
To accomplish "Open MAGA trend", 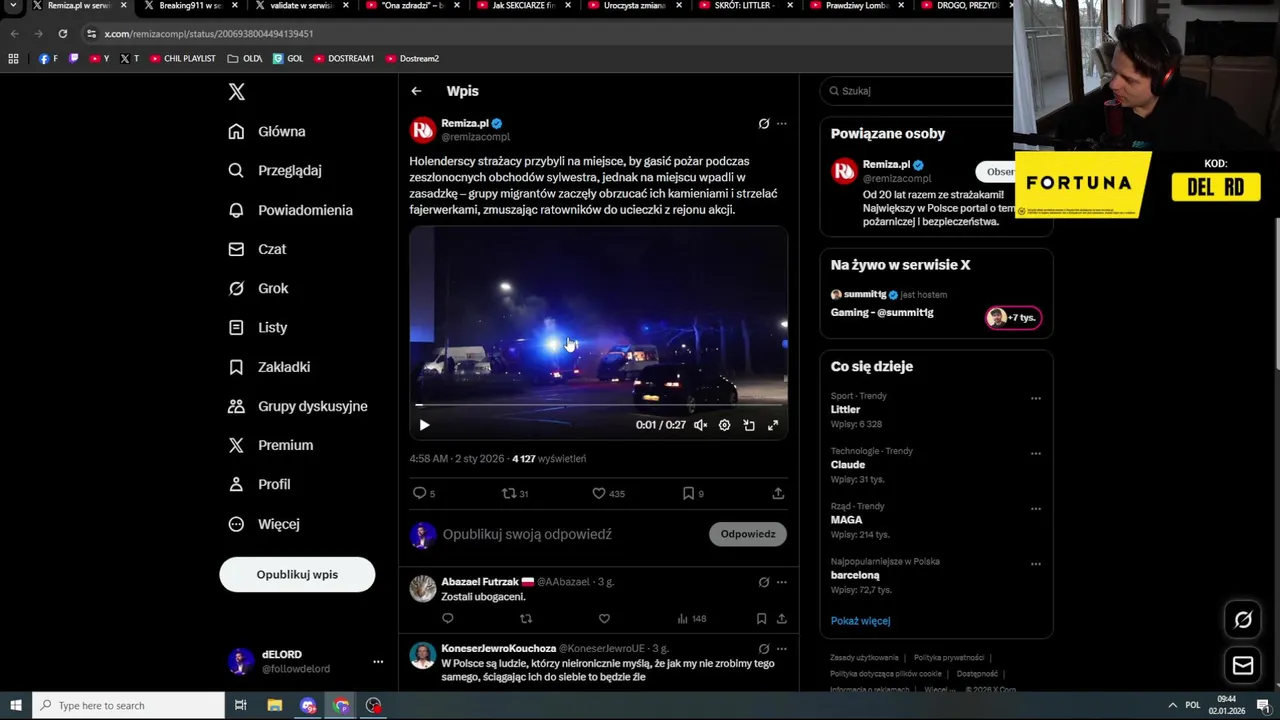I will (x=846, y=520).
